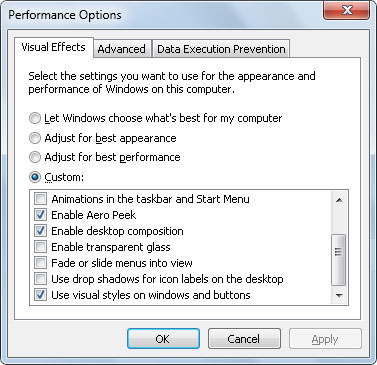
Task: Confirm settings with the OK button
Action: 163,339
